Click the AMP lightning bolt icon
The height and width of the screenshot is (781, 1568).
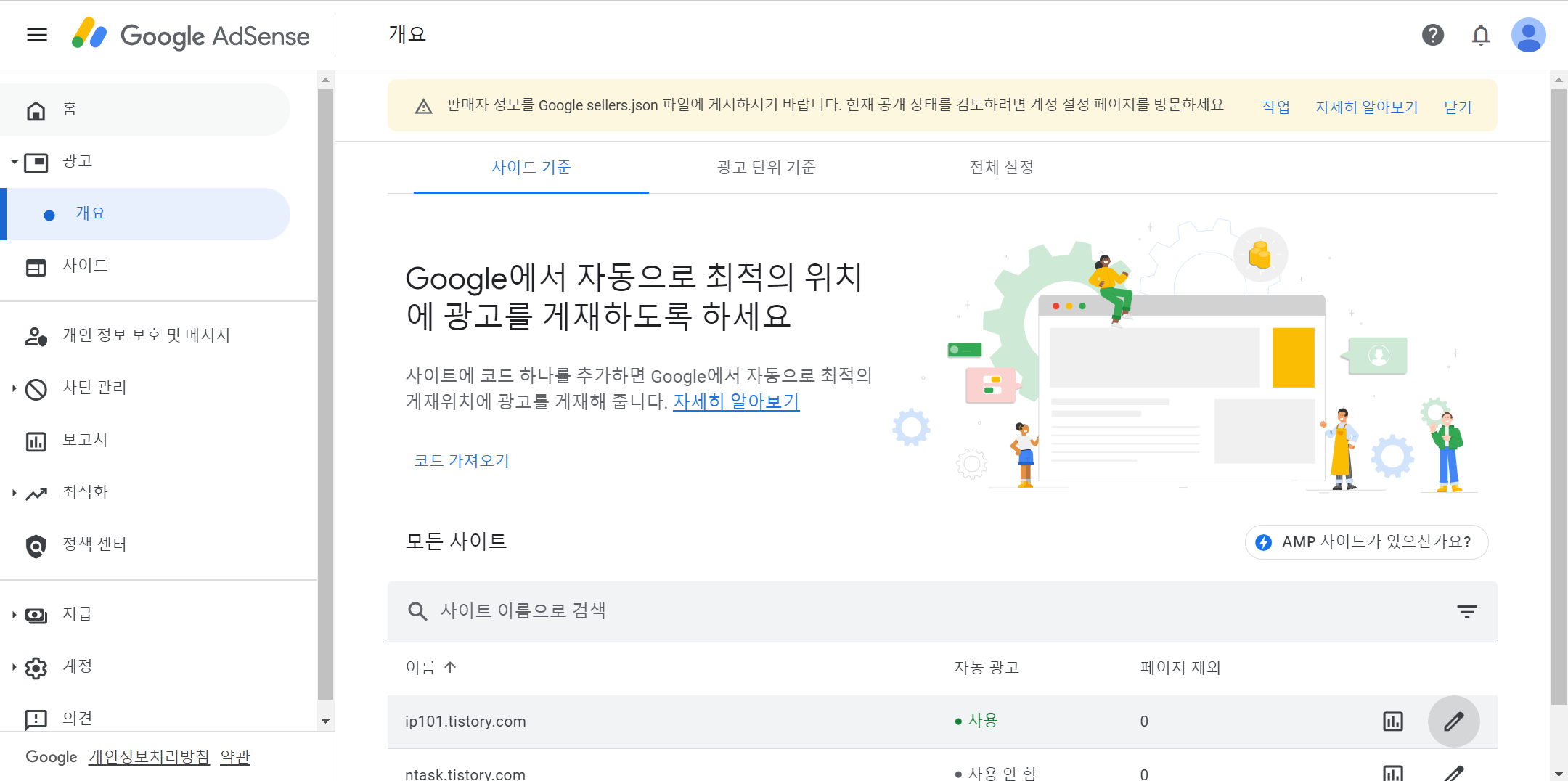click(x=1264, y=542)
